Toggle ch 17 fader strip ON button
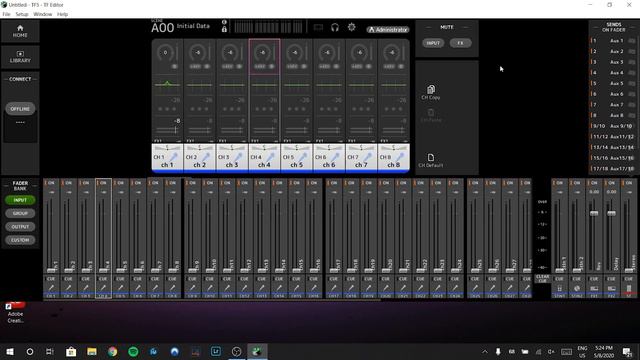 [333, 183]
